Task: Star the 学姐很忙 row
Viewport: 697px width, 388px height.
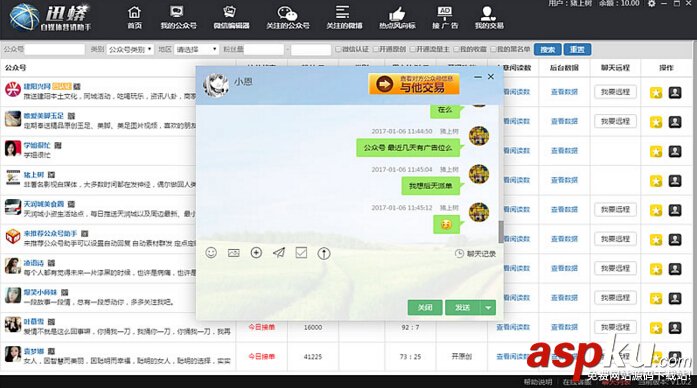Action: point(656,151)
